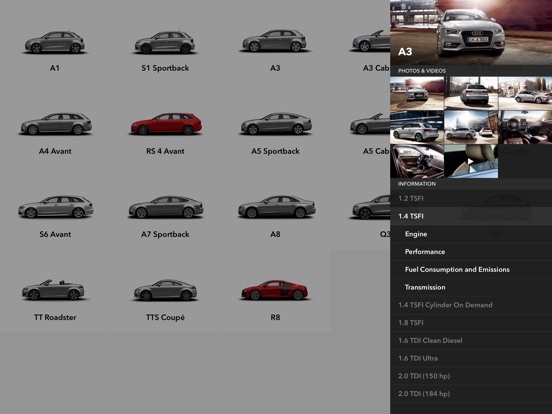Expand the 1.6 TDI Ultra section
Screen dimensions: 552x414
(471, 358)
